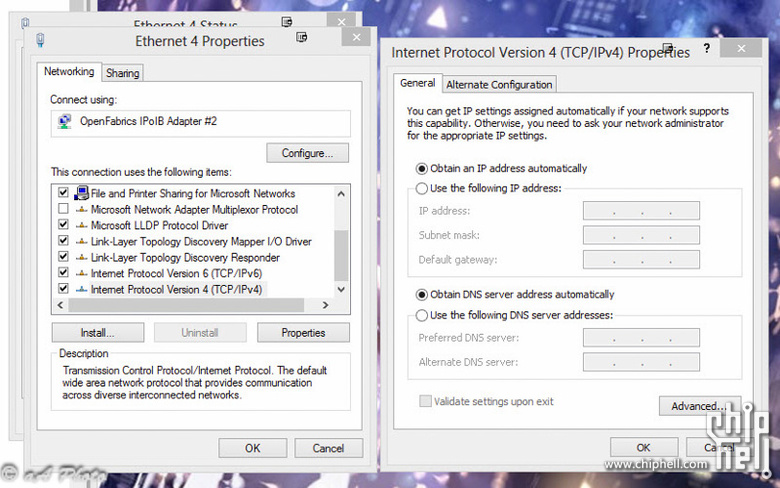Click the TCP/IPv4 protocol item icon
The width and height of the screenshot is (780, 488).
82,290
